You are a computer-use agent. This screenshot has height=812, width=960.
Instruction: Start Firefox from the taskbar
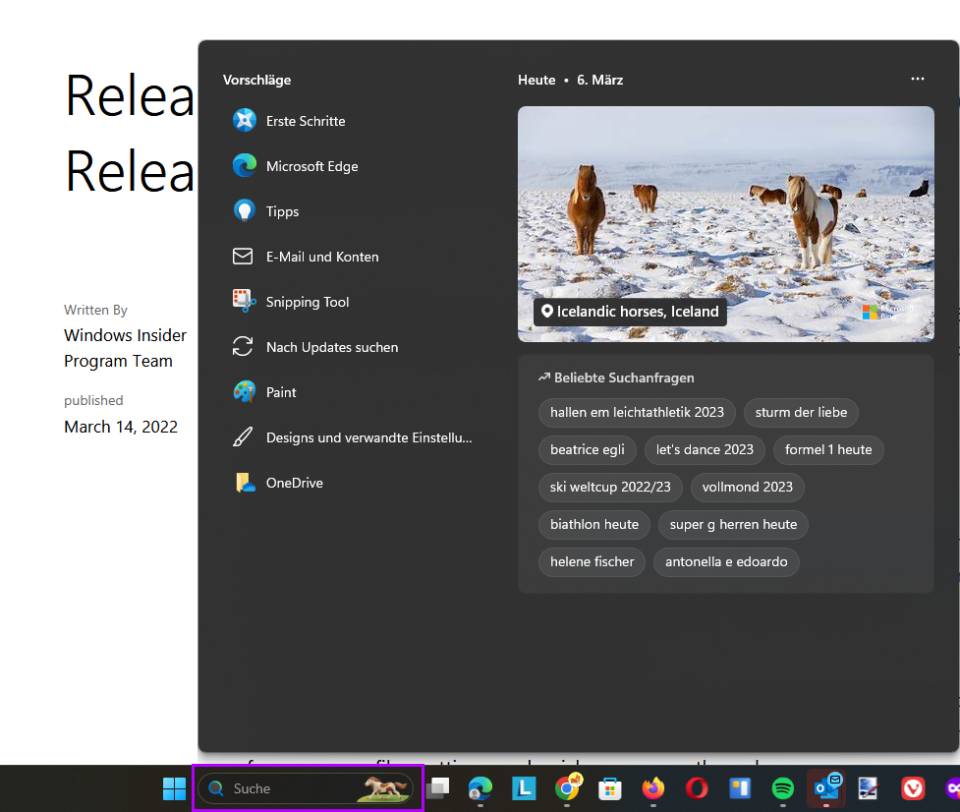655,789
